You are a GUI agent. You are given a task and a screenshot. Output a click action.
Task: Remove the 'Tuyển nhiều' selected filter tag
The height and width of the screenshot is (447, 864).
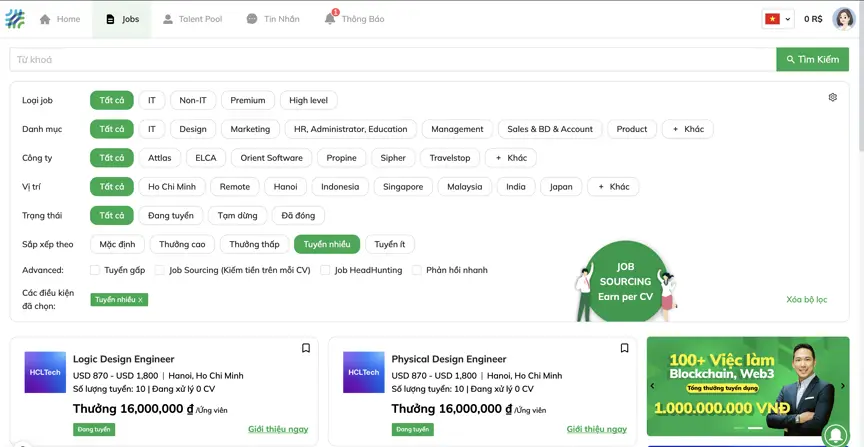click(140, 300)
